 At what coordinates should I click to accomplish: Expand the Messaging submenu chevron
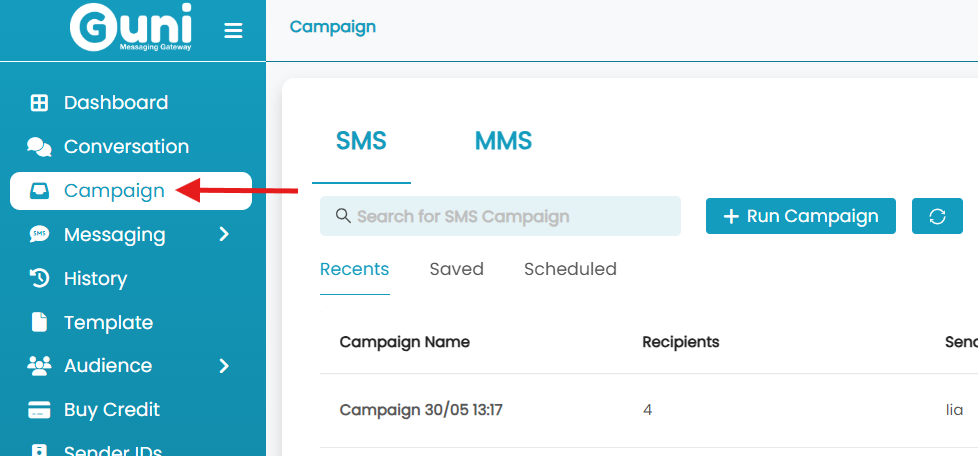tap(225, 235)
